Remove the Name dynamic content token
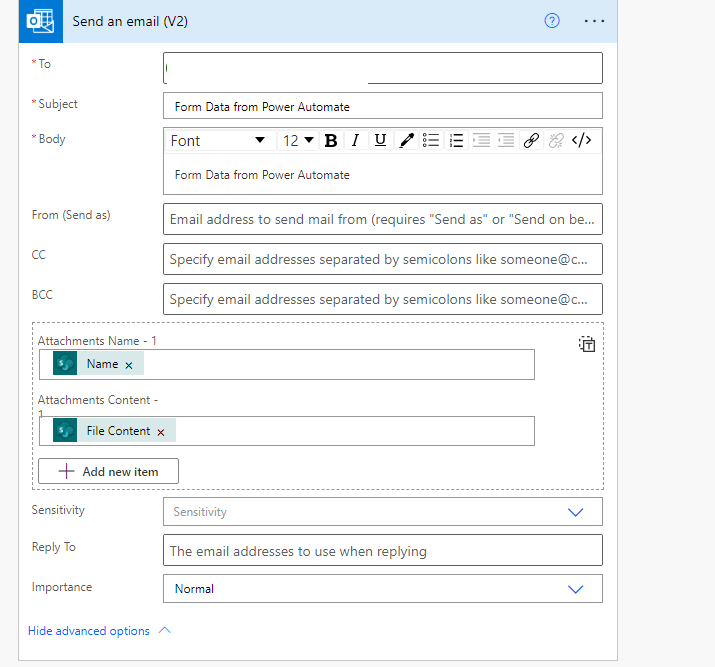The height and width of the screenshot is (667, 715). click(129, 365)
